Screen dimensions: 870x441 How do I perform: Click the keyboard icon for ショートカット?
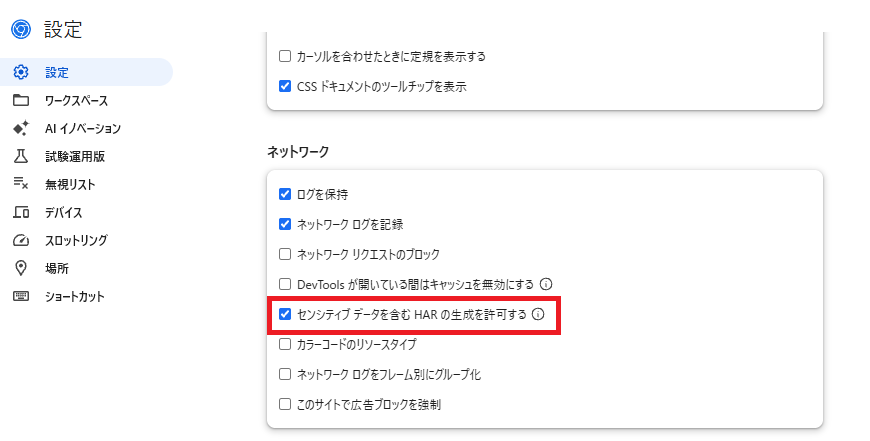pyautogui.click(x=21, y=296)
